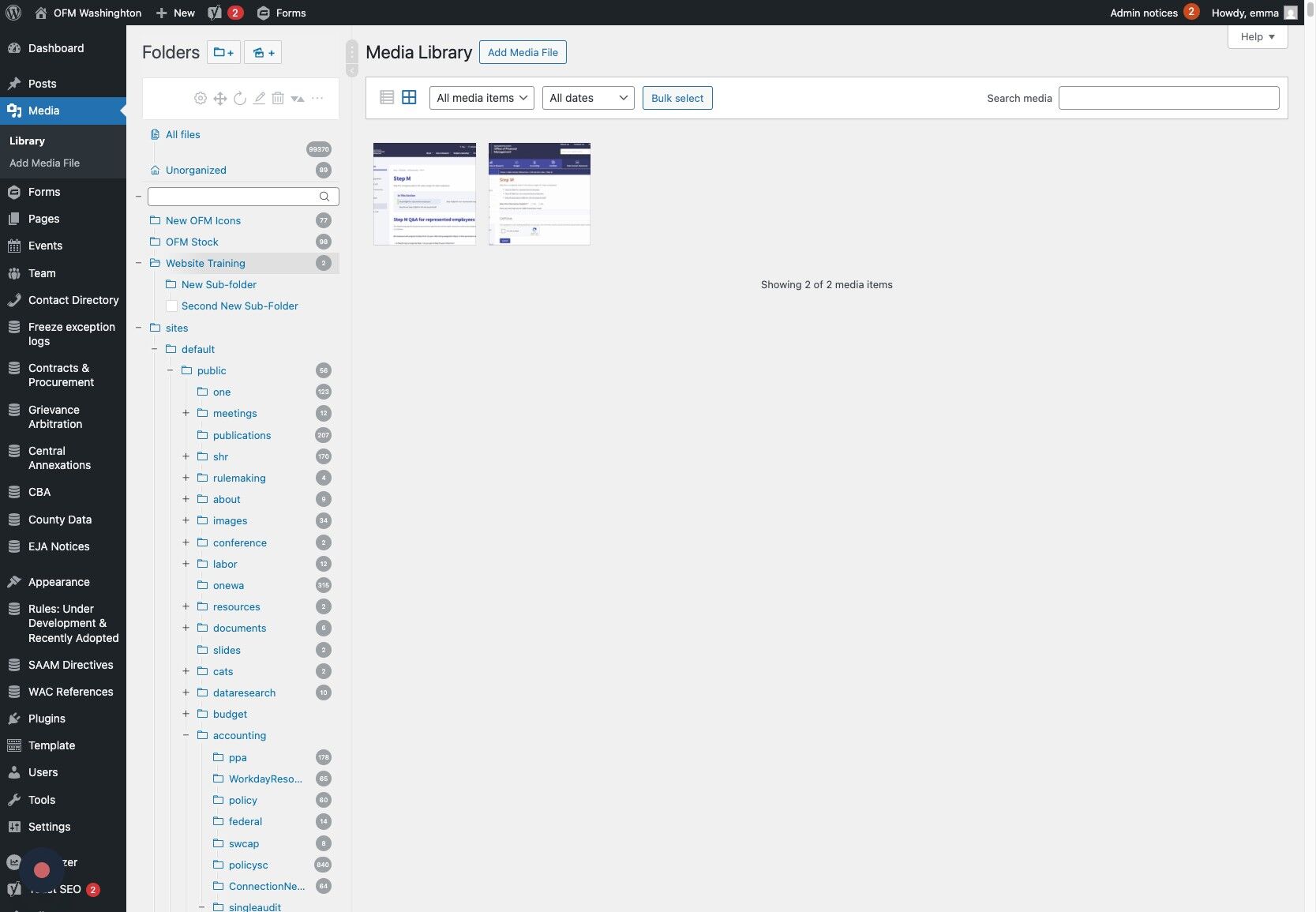Focus the folder search input box
Viewport: 1316px width, 912px height.
(x=243, y=196)
